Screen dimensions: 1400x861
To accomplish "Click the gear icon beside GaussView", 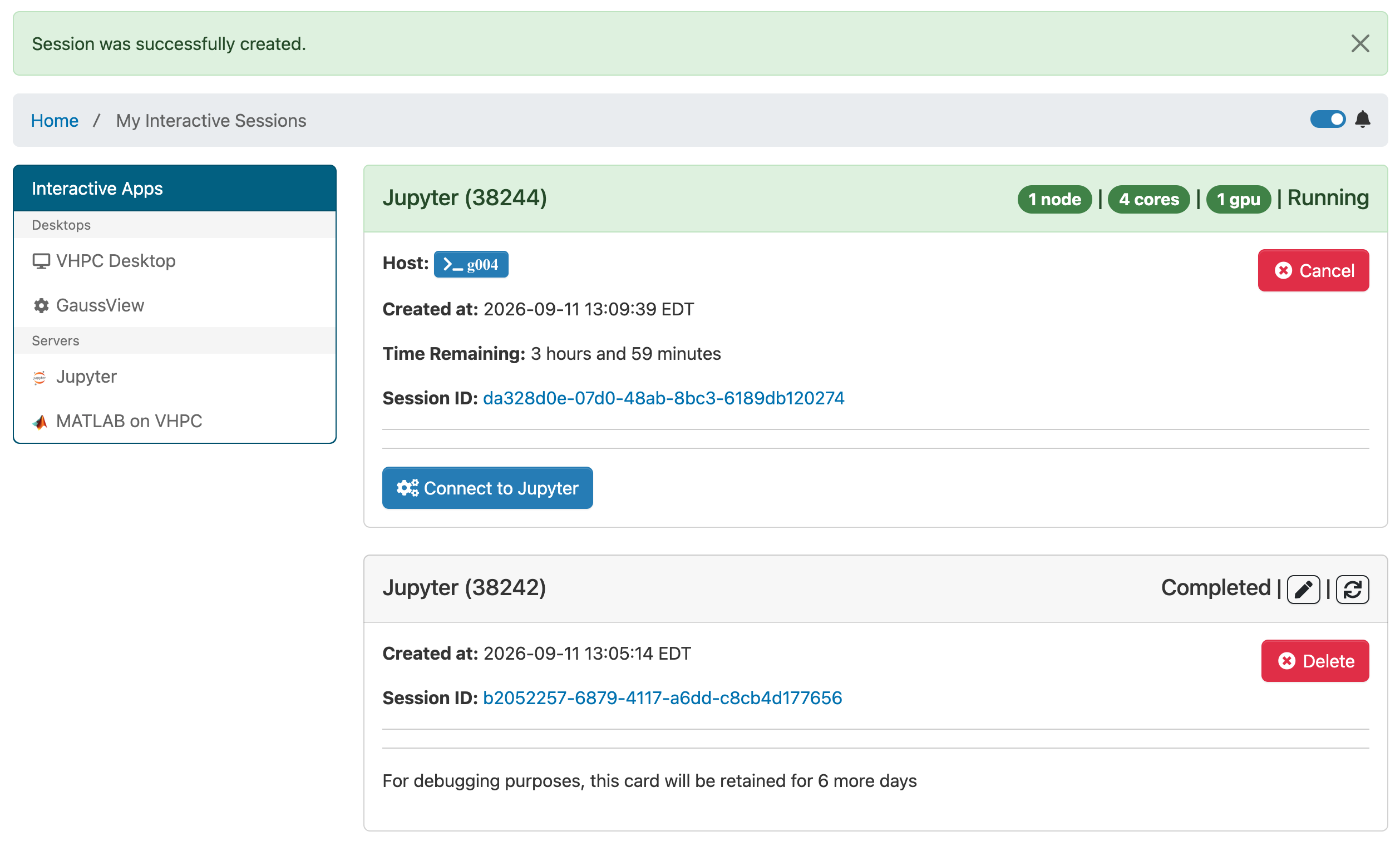I will point(41,306).
